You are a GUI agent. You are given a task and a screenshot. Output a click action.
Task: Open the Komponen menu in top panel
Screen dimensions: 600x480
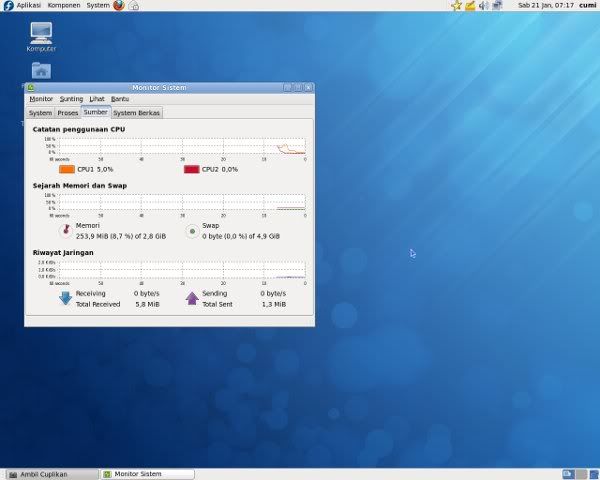(64, 5)
